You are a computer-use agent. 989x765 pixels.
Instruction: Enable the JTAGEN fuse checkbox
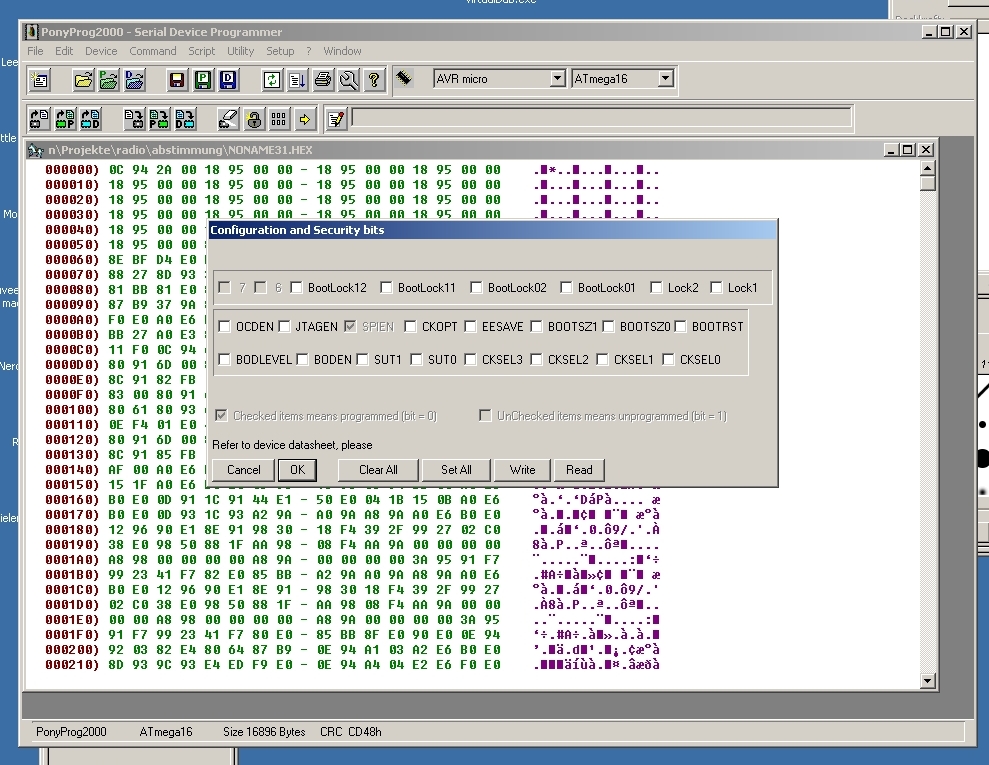[x=284, y=327]
